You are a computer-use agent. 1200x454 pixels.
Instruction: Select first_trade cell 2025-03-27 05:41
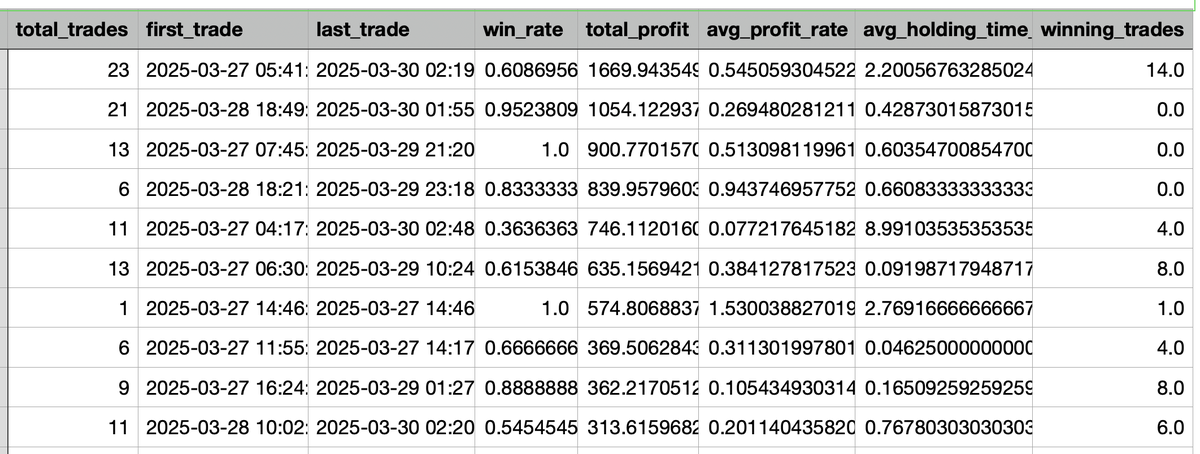coord(222,72)
